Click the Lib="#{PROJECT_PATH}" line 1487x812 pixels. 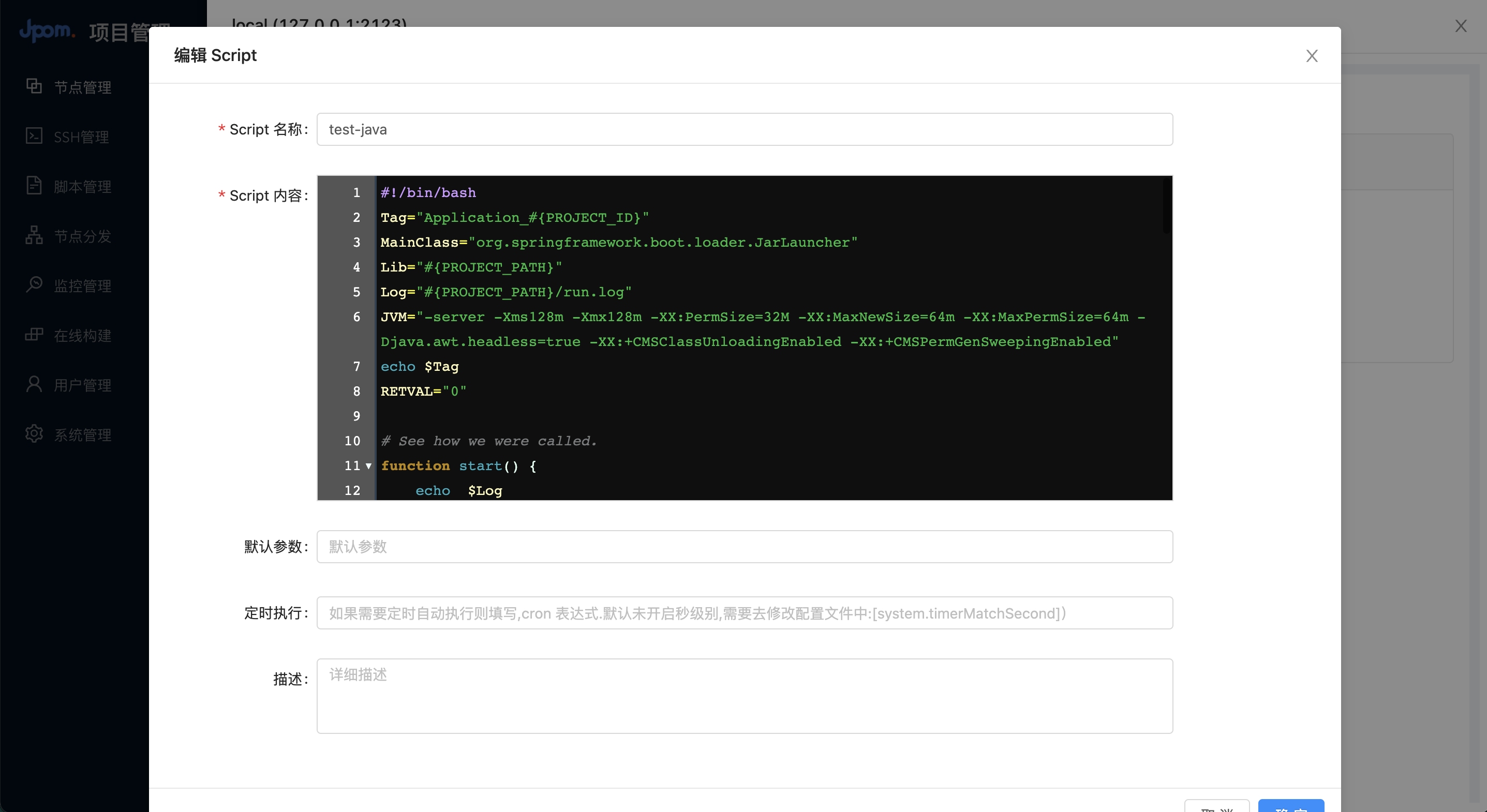471,267
